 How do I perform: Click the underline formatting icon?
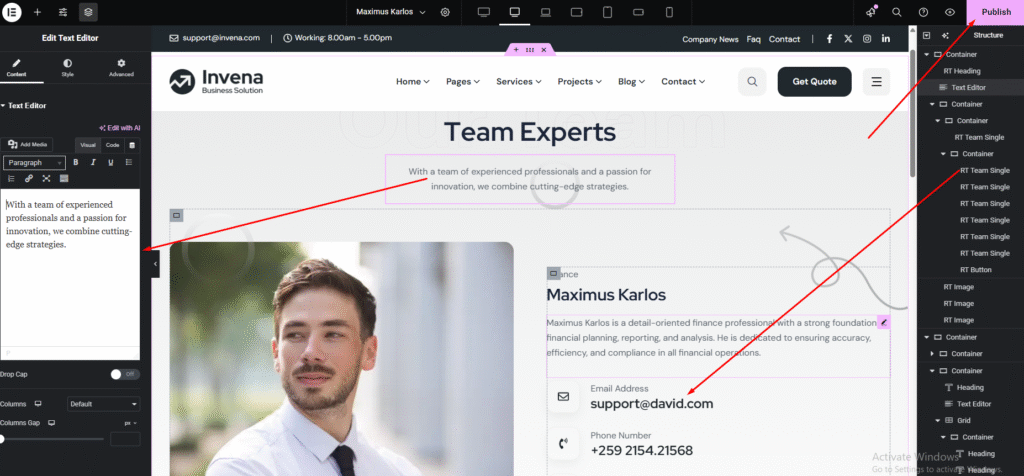pos(111,163)
